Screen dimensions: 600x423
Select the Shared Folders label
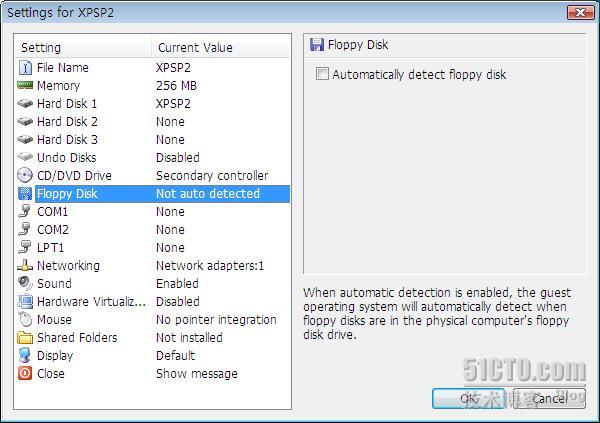pyautogui.click(x=77, y=338)
